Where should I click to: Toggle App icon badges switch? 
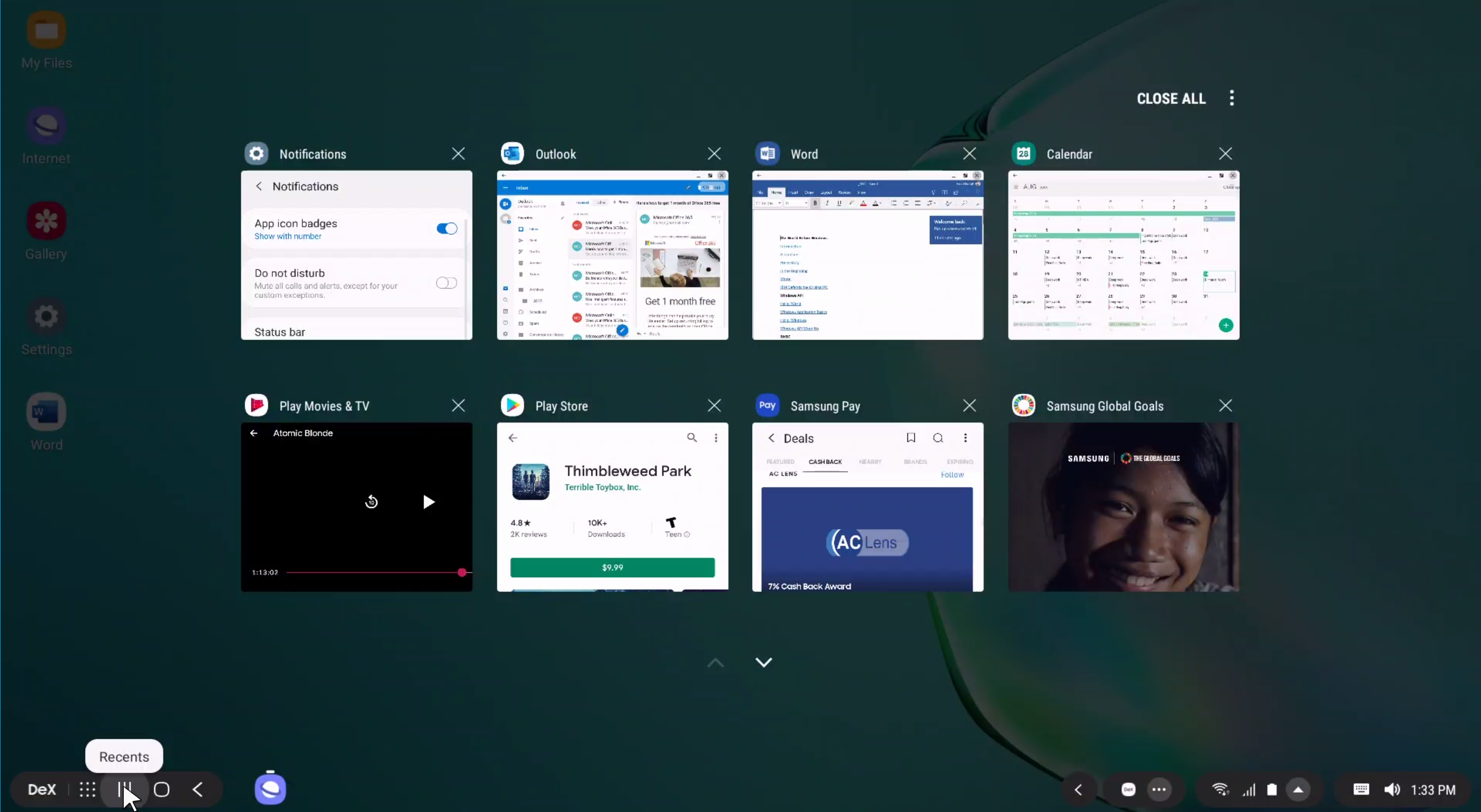tap(446, 228)
